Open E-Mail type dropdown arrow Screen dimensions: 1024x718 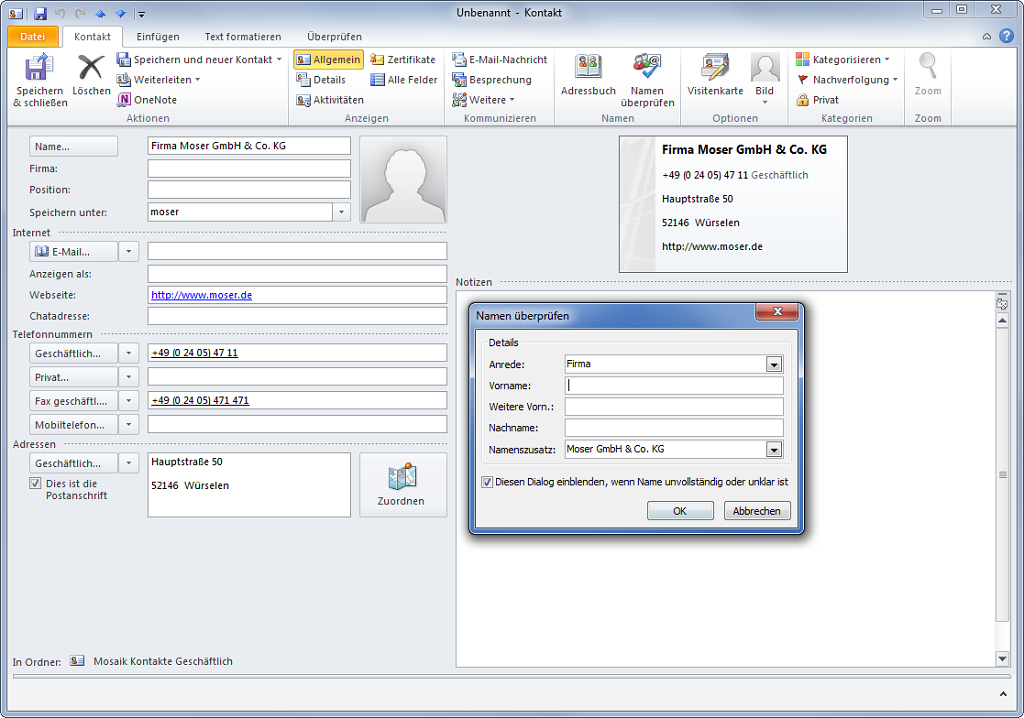[129, 252]
